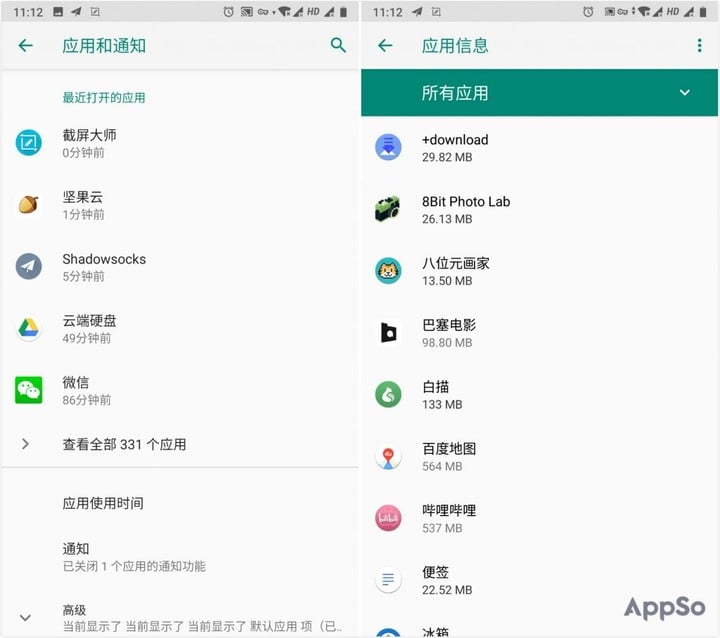Tap the 564 MB size text
This screenshot has width=720, height=638.
[x=442, y=466]
